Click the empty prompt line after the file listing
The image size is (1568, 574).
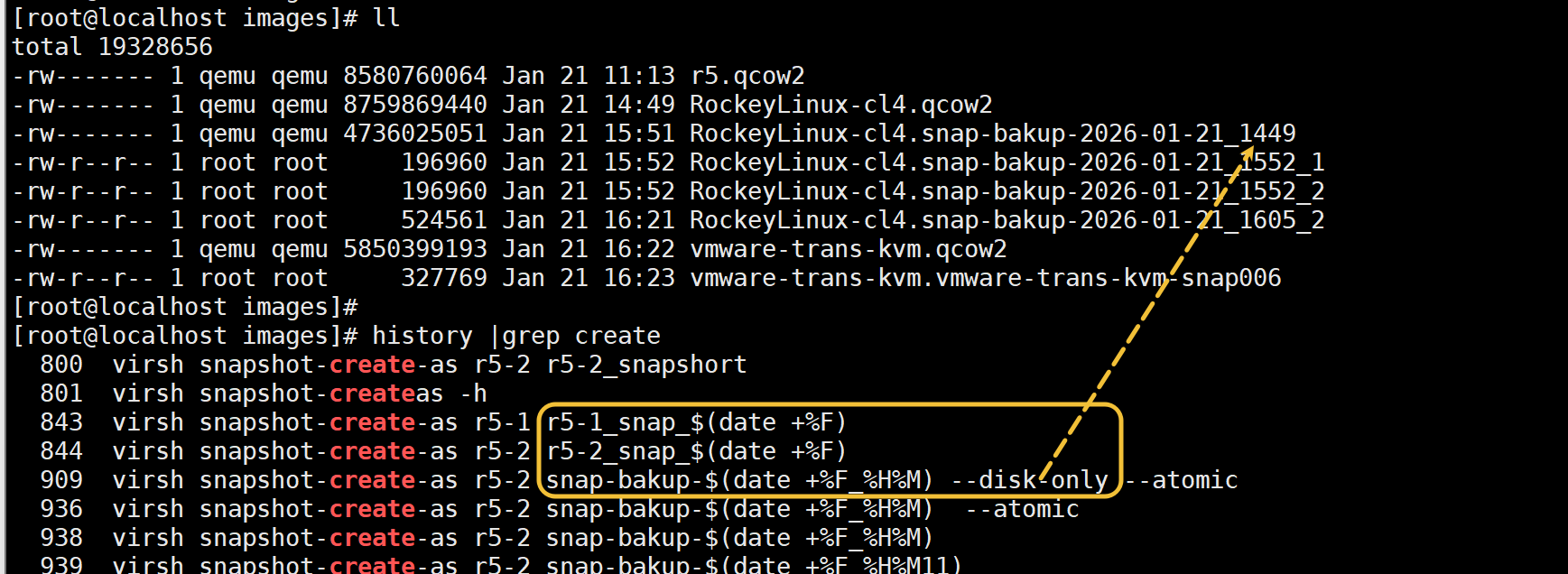pos(184,307)
